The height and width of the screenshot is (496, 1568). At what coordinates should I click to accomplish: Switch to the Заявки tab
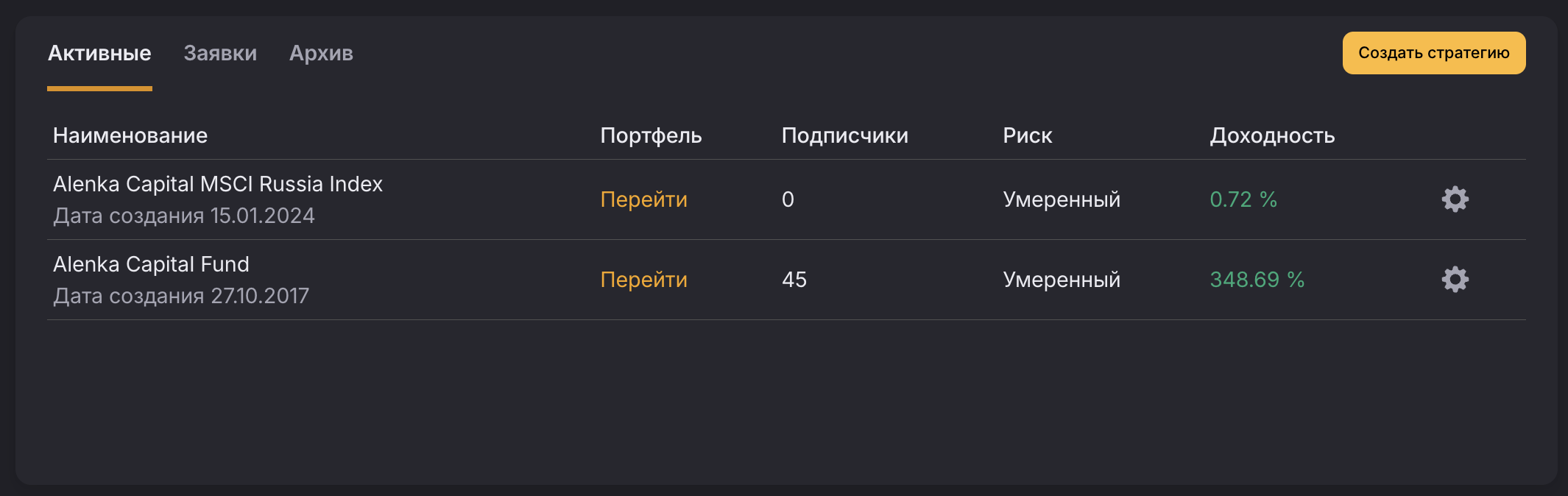(x=220, y=53)
